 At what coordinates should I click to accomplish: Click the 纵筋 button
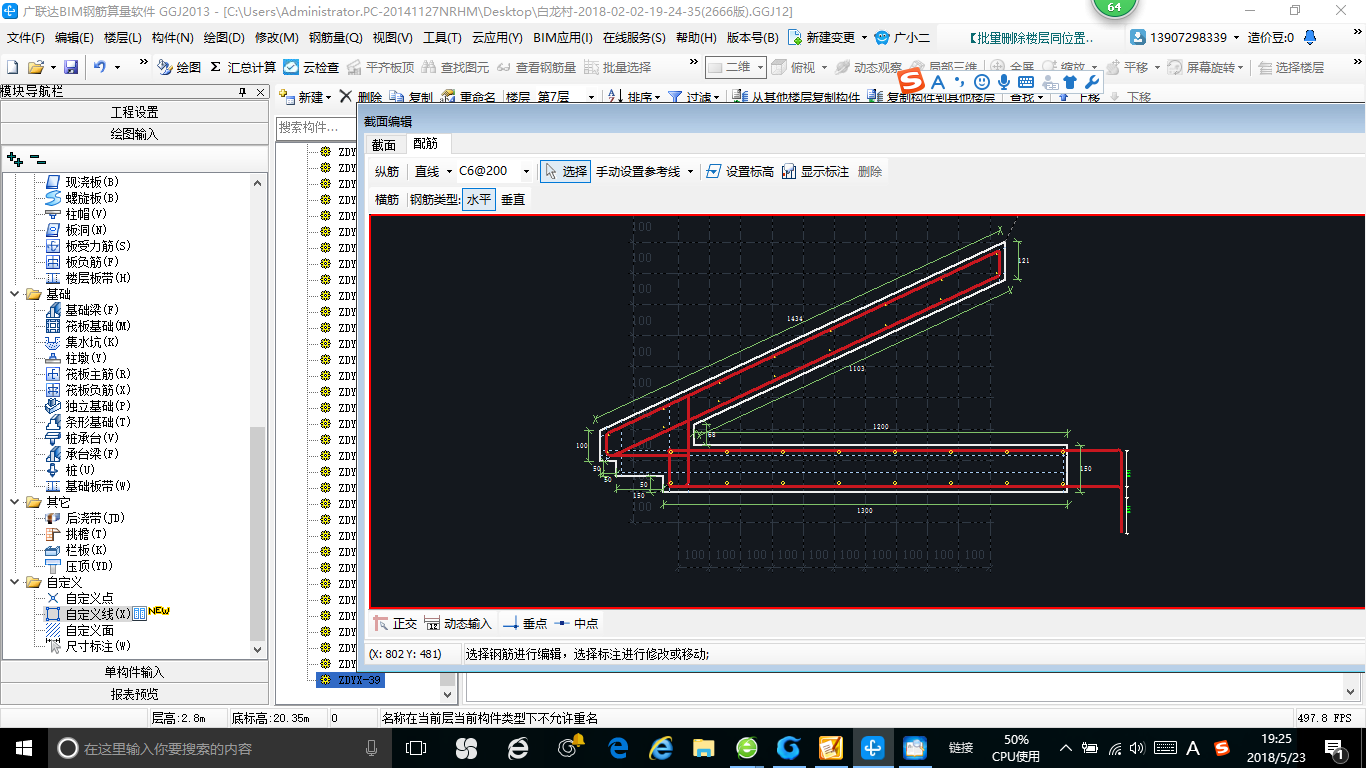387,171
